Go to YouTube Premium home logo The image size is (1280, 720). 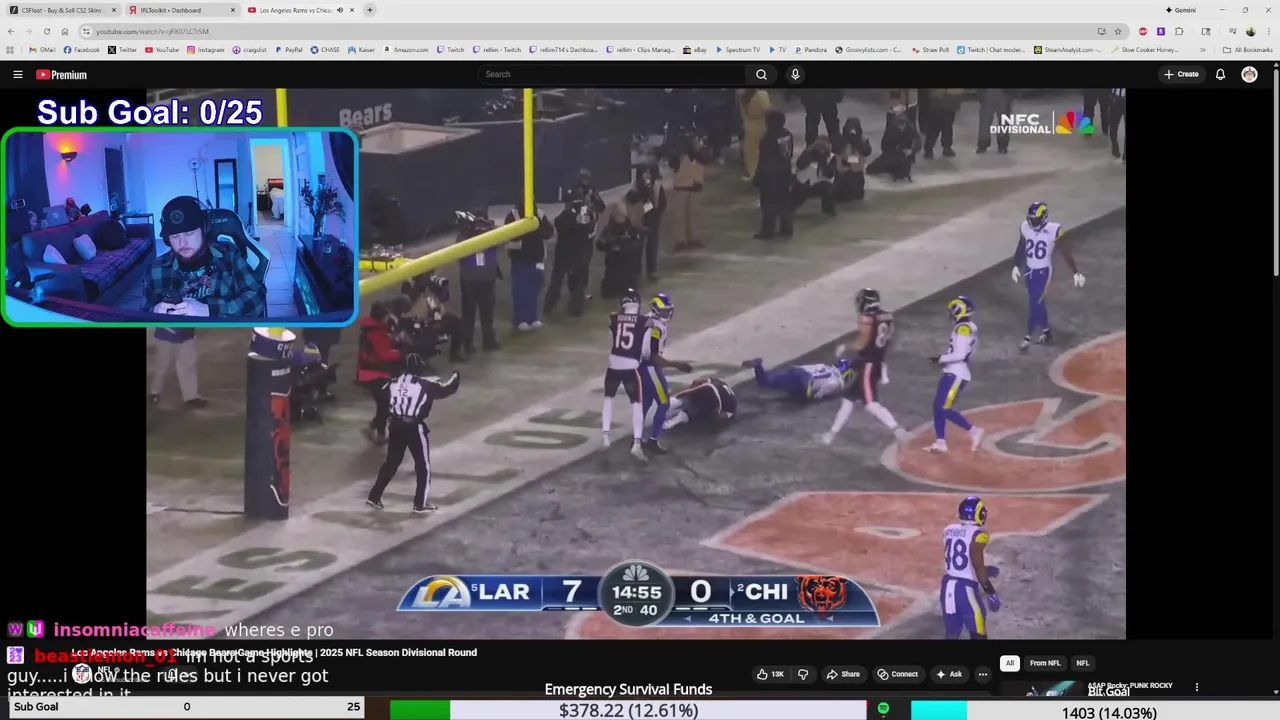61,74
